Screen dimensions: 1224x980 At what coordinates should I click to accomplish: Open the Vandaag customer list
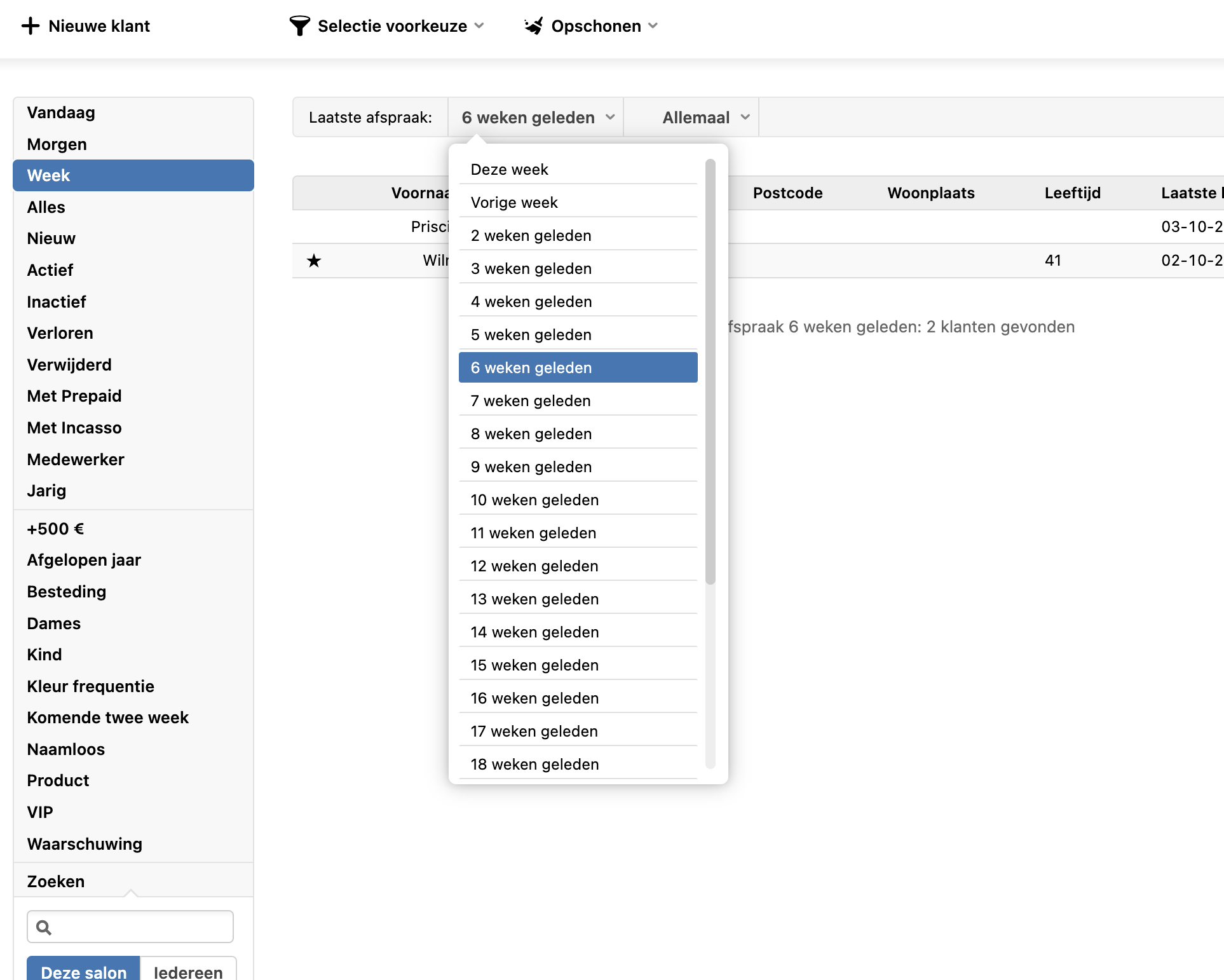(x=61, y=113)
